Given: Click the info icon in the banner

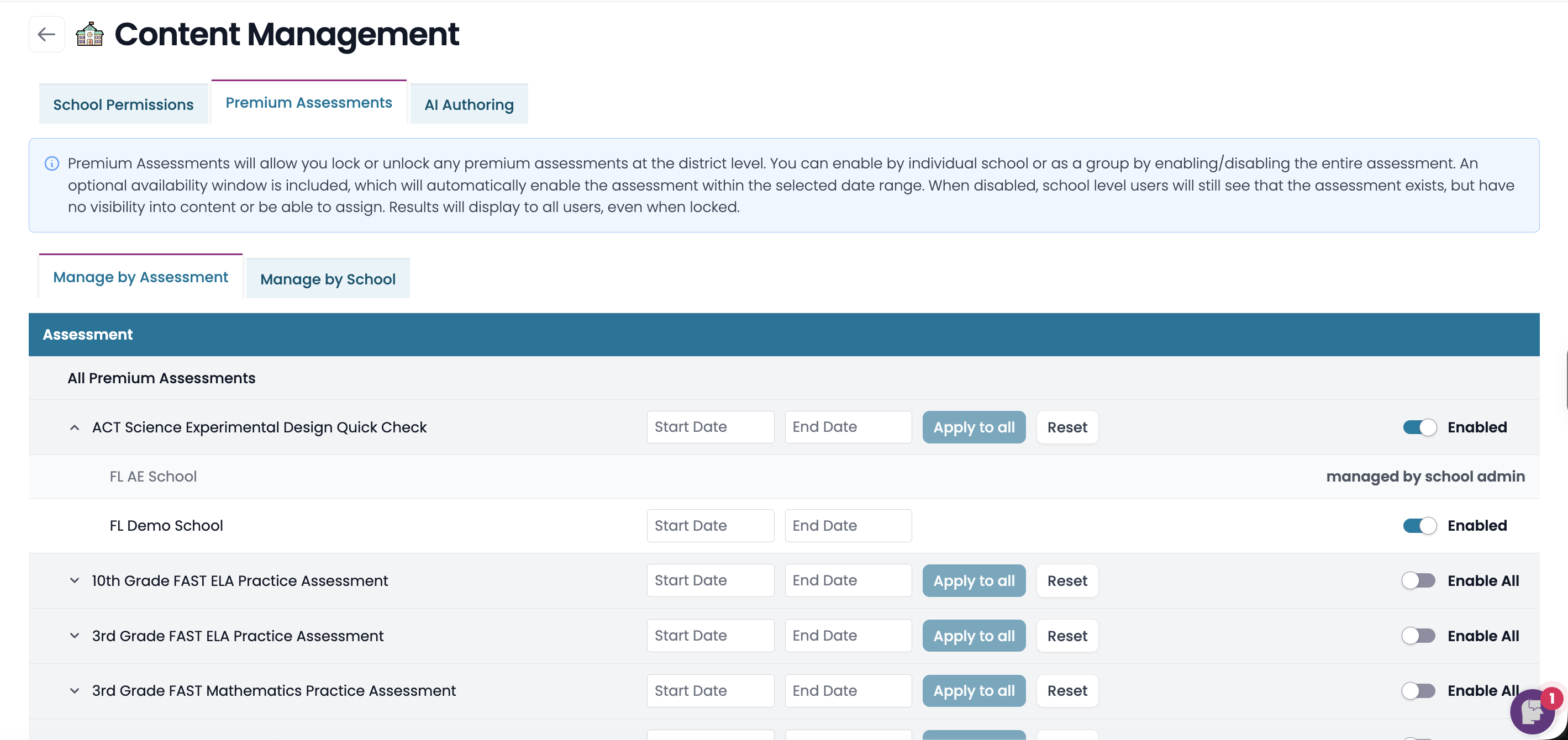Looking at the screenshot, I should click(52, 163).
